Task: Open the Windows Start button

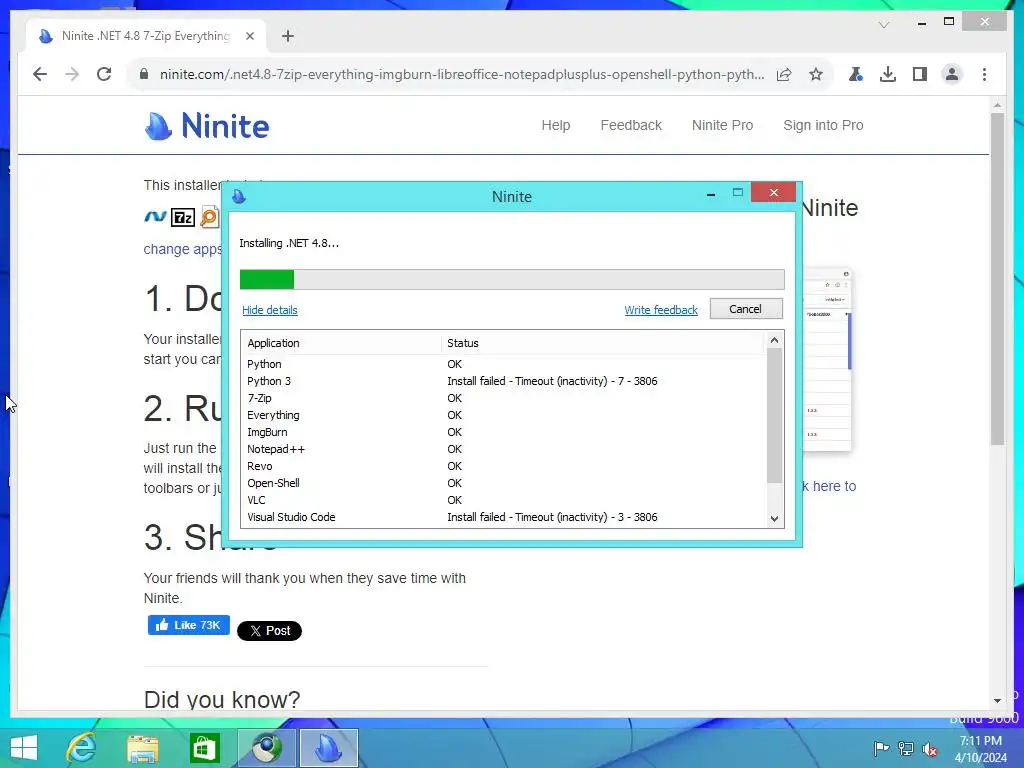Action: click(24, 748)
